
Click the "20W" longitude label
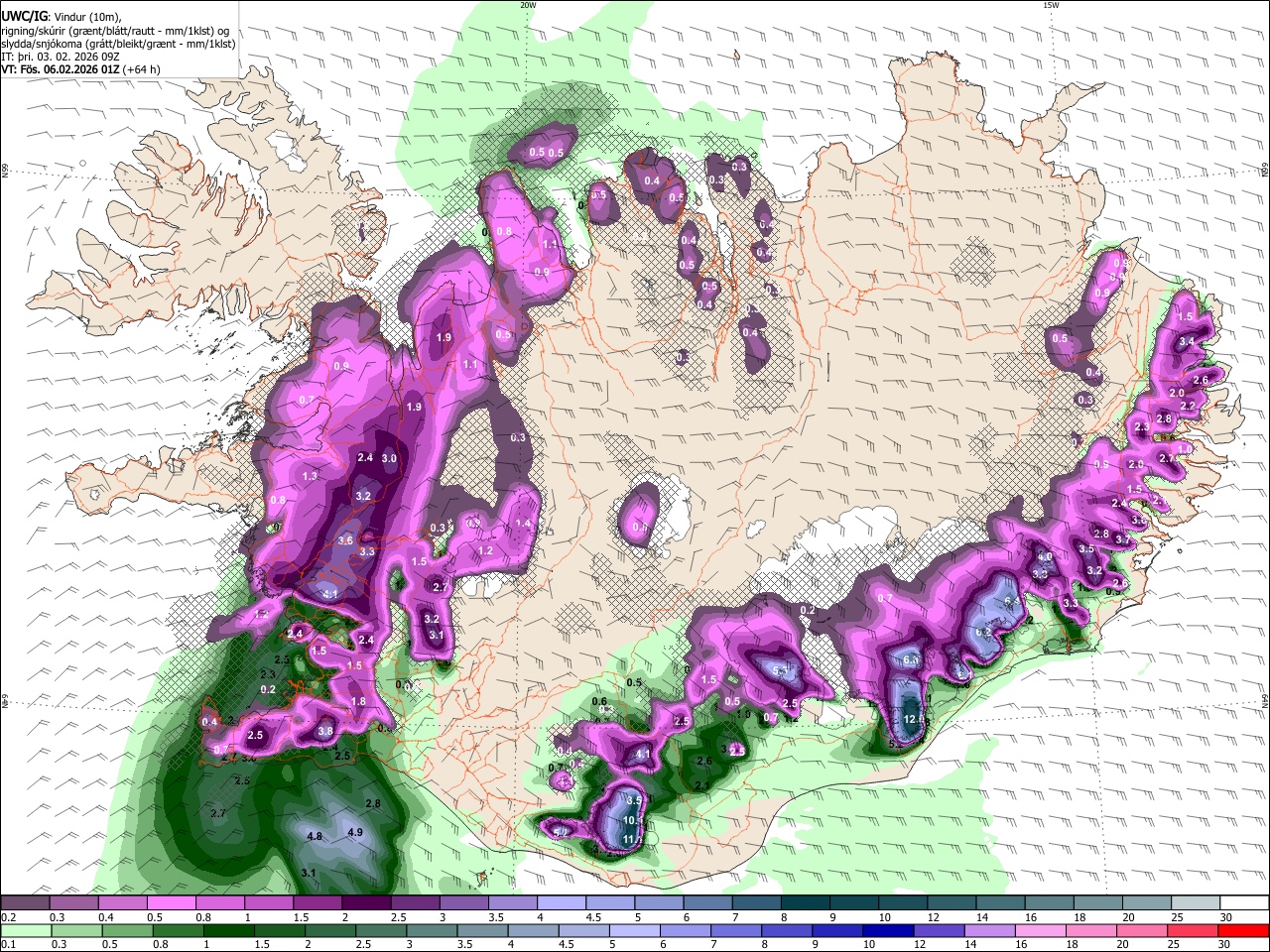click(528, 5)
